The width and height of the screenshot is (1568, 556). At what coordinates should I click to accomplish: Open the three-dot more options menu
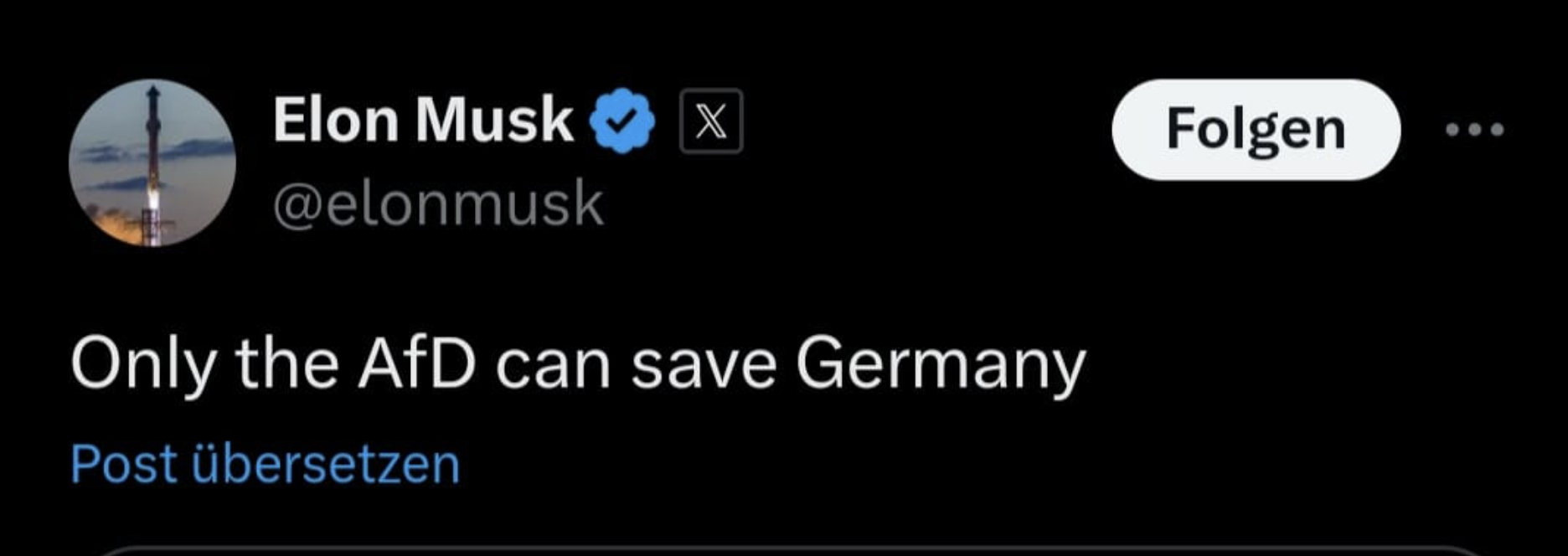tap(1475, 130)
